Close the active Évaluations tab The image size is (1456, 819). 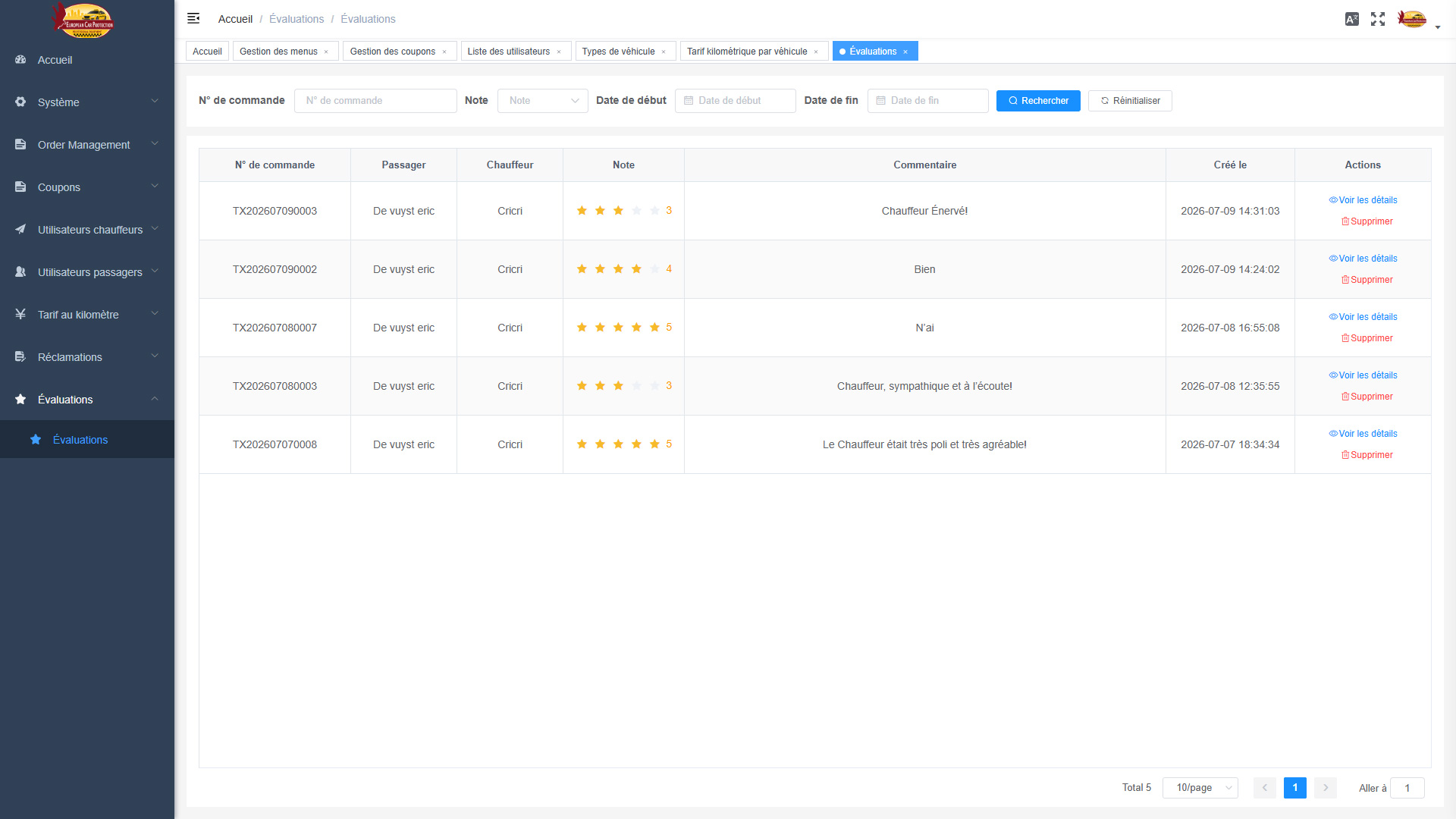click(x=905, y=52)
